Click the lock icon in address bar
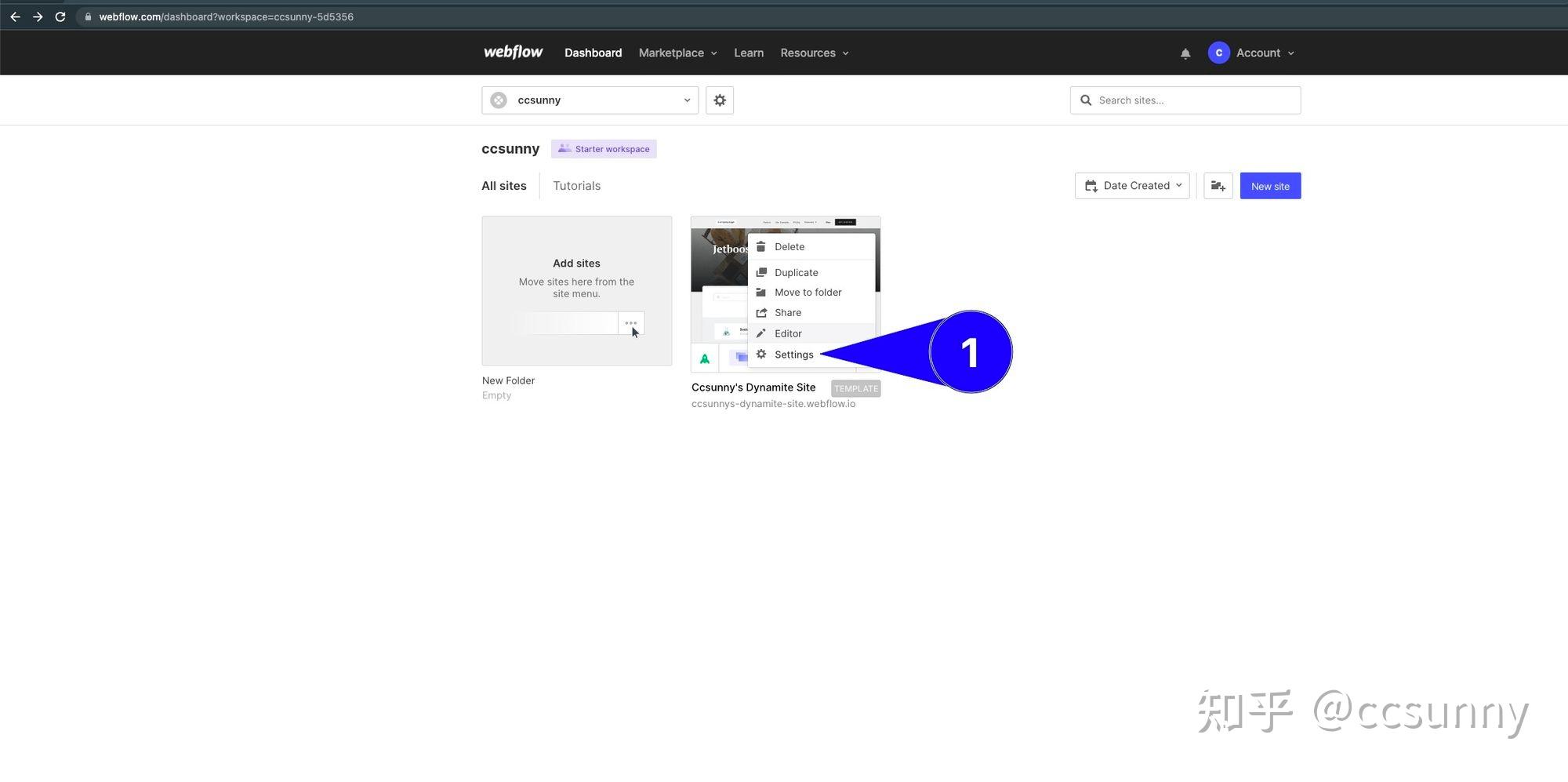The height and width of the screenshot is (782, 1568). point(88,16)
